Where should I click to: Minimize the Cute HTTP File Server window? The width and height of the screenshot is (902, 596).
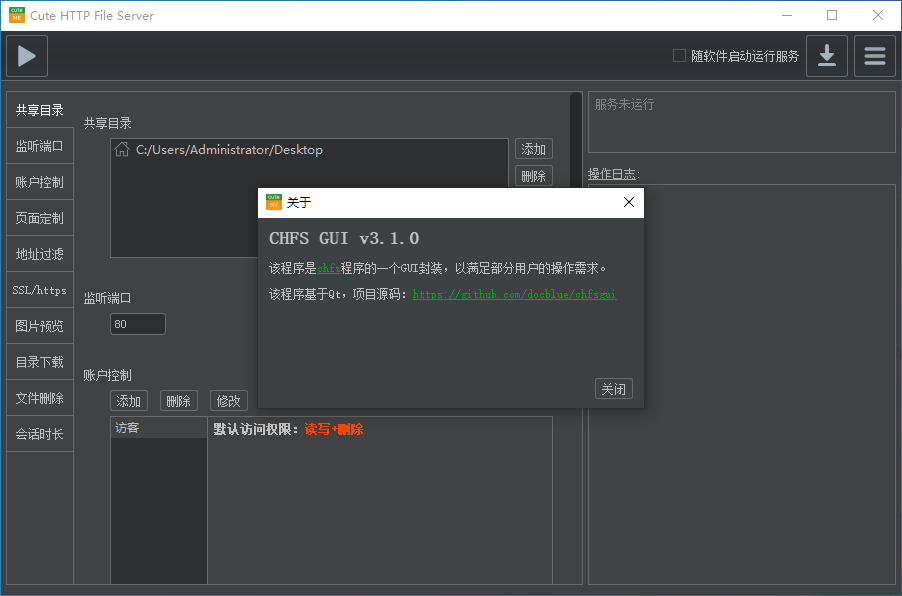(787, 16)
